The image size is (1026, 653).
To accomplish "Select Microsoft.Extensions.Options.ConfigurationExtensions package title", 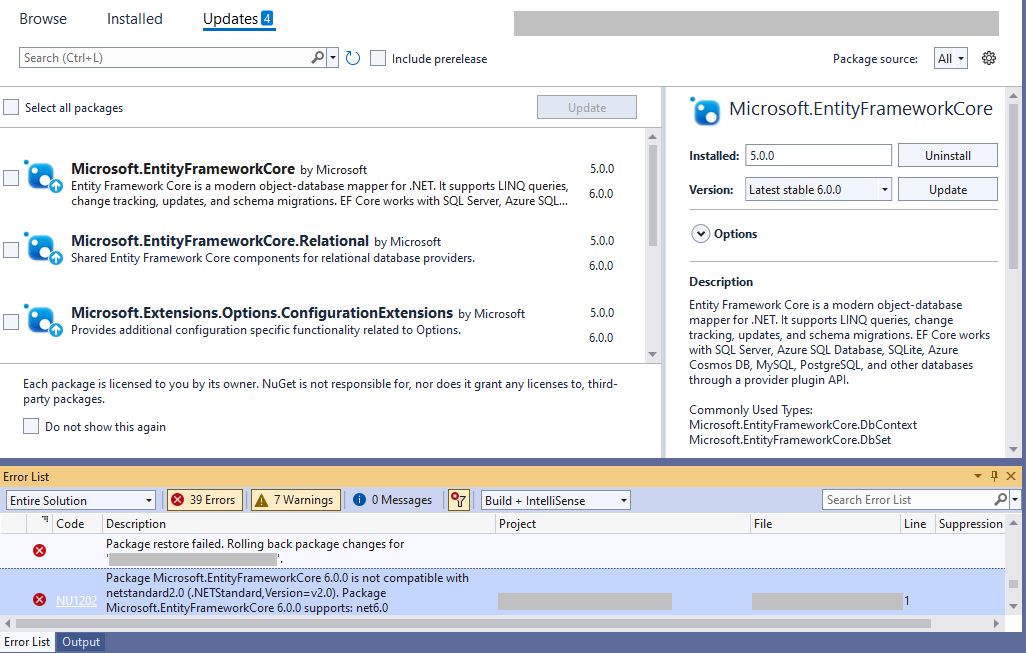I will click(262, 313).
